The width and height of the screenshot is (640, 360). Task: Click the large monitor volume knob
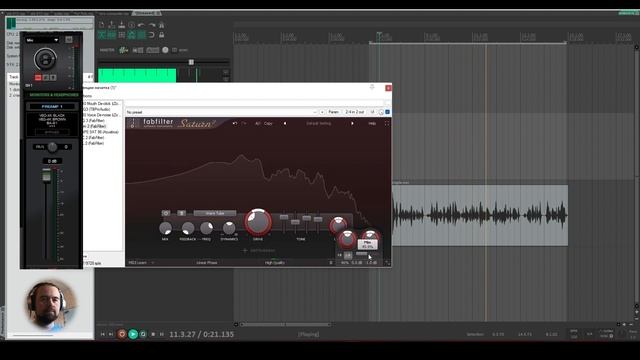point(45,59)
